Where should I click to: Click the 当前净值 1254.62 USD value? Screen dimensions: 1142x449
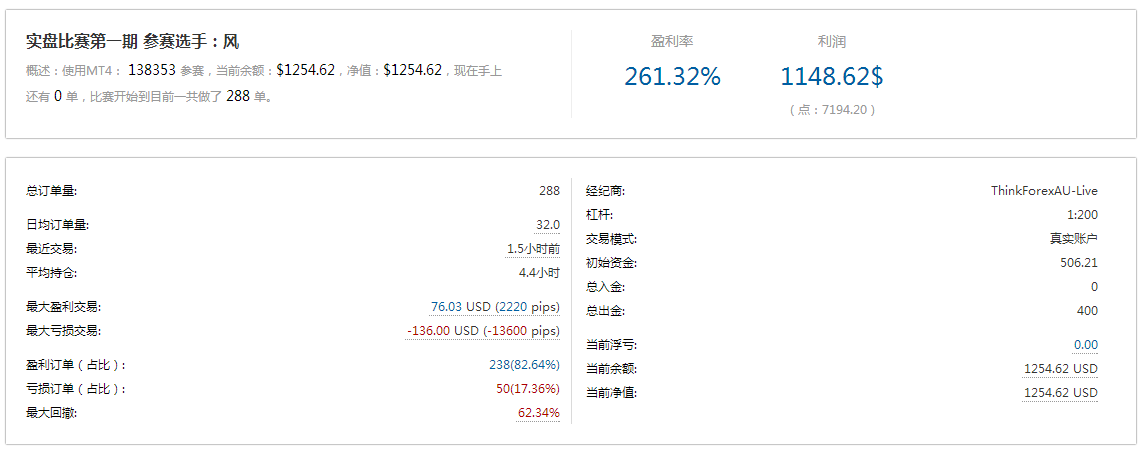pos(1060,392)
